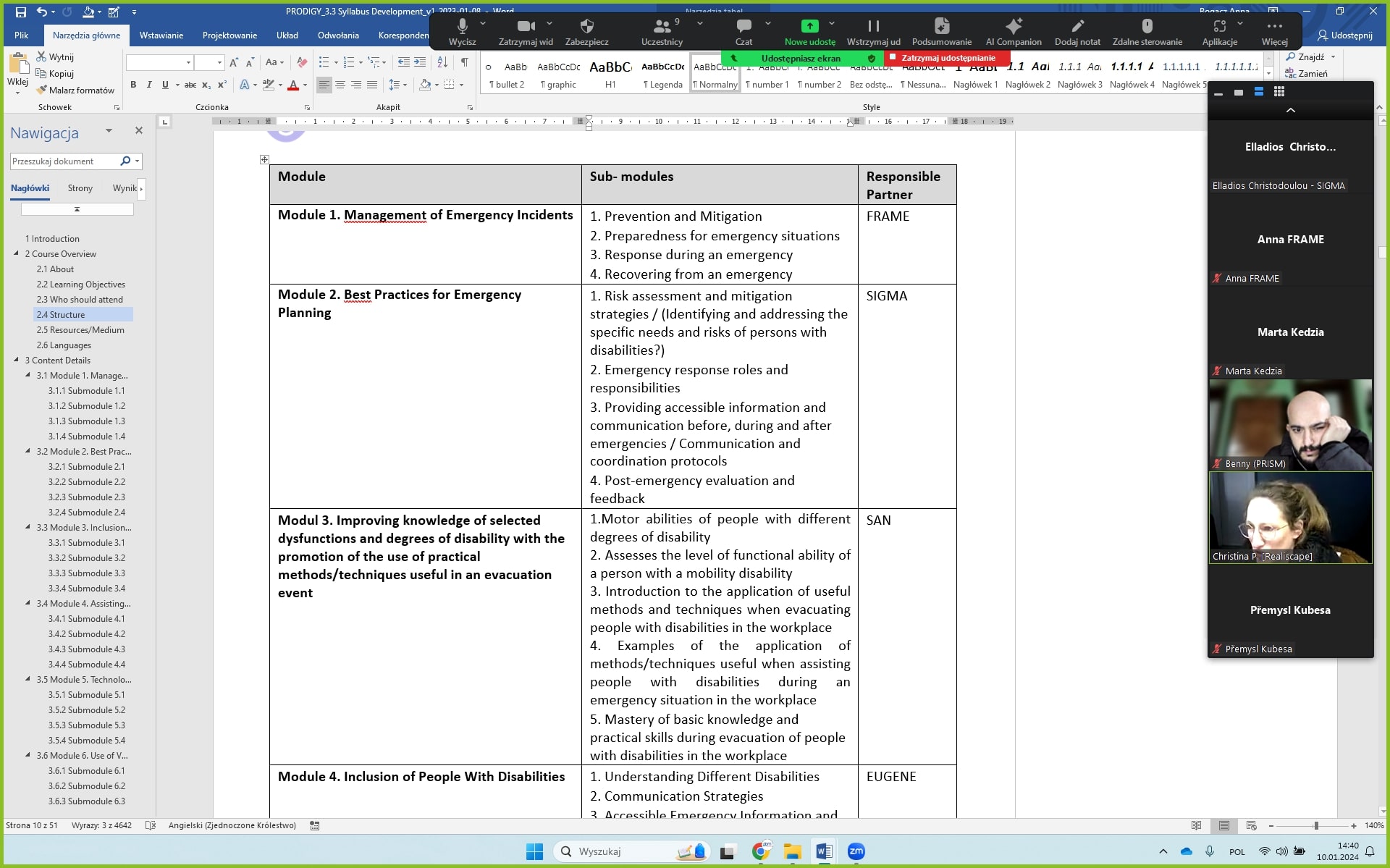Apply strikethrough with the abc icon
This screenshot has height=868, width=1390.
[190, 85]
